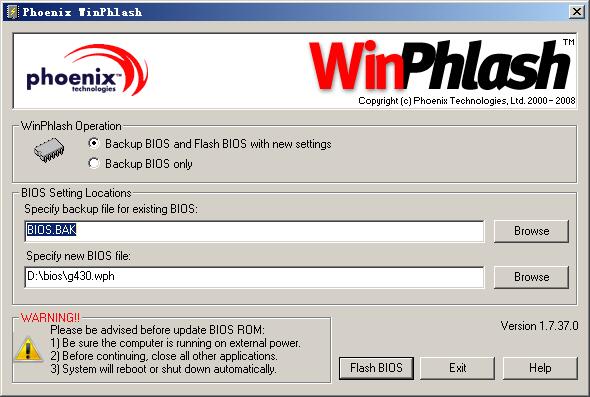Browse for the new BIOS file

point(531,277)
